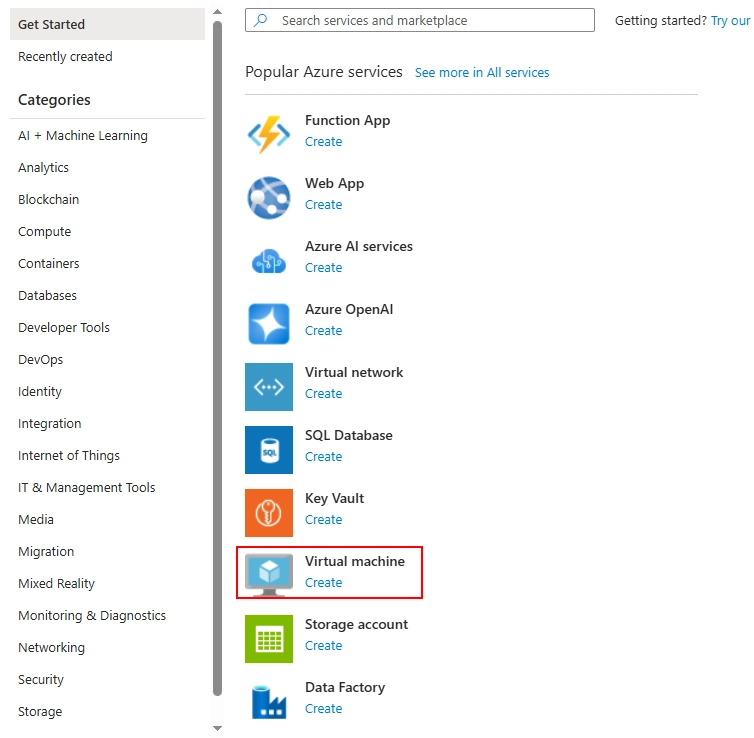Open the Identity category

coord(40,391)
